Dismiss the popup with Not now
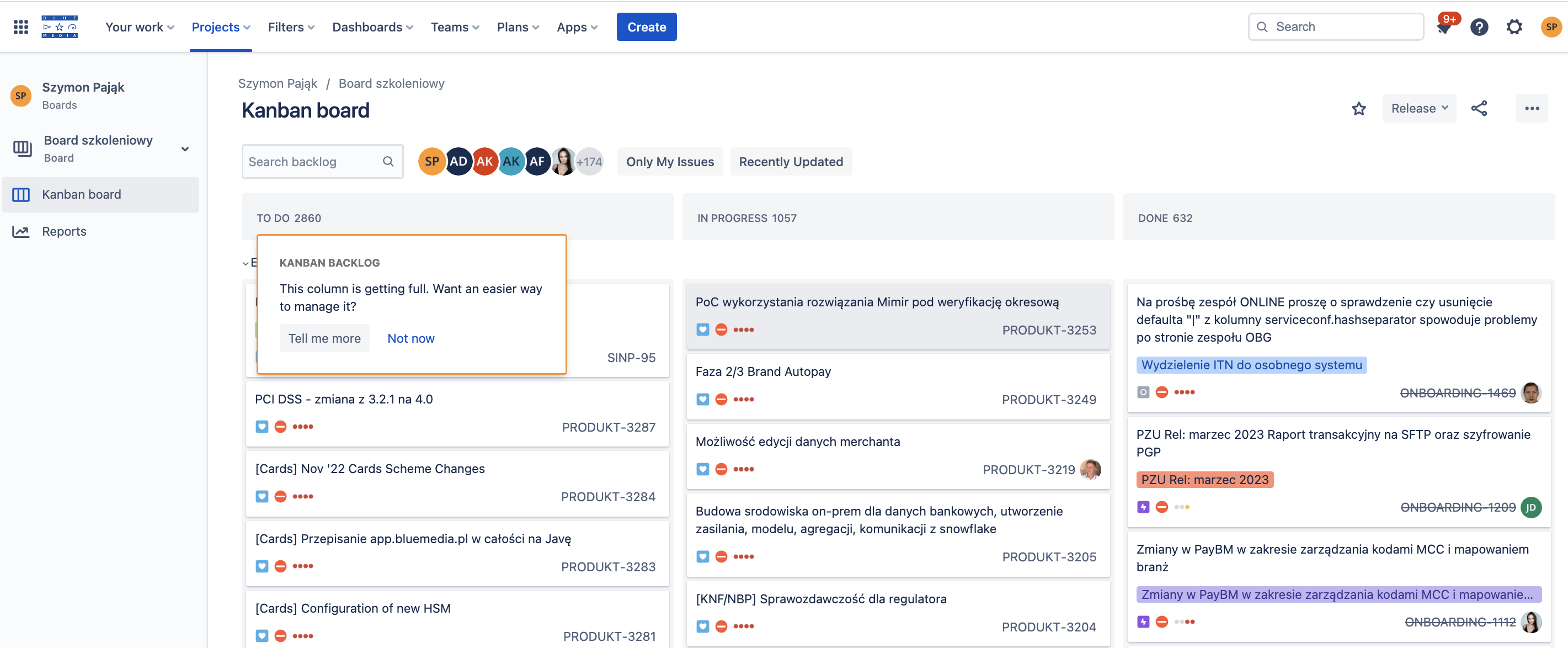This screenshot has width=1568, height=648. pyautogui.click(x=410, y=338)
